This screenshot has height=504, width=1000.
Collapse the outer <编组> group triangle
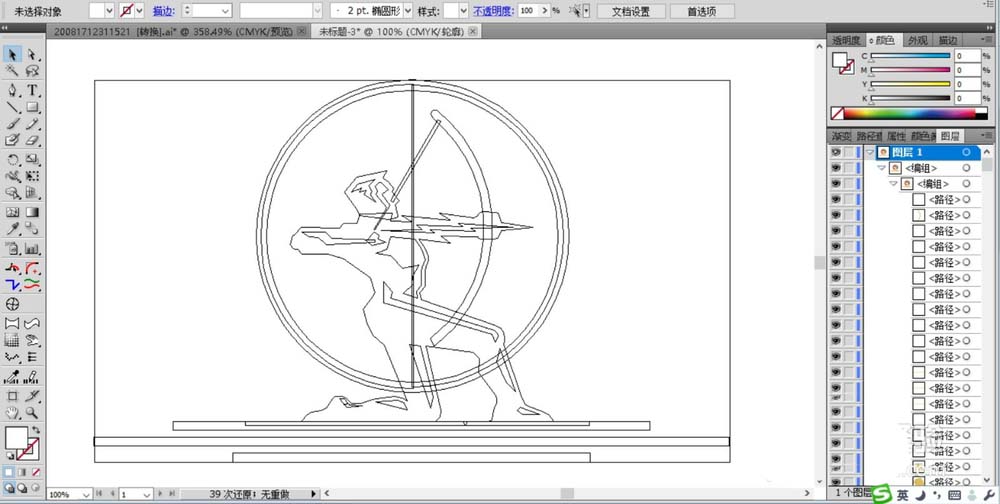881,168
